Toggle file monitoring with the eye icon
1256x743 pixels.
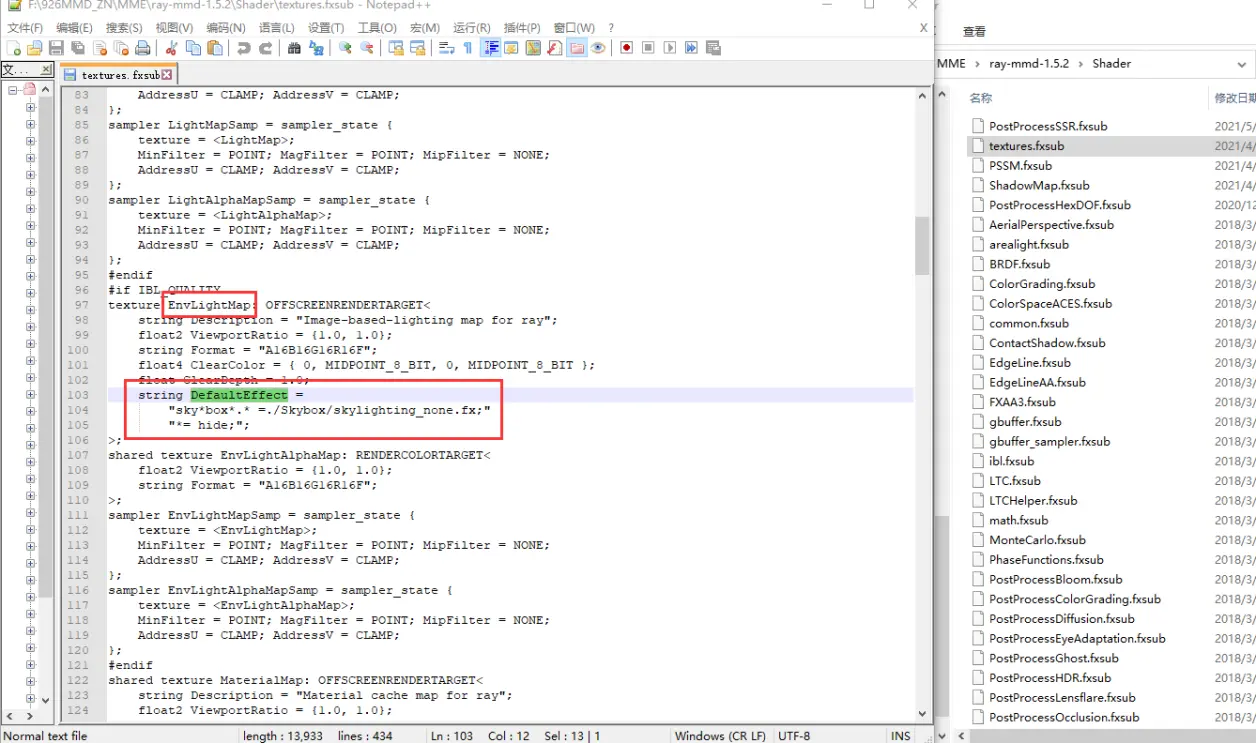pyautogui.click(x=597, y=48)
